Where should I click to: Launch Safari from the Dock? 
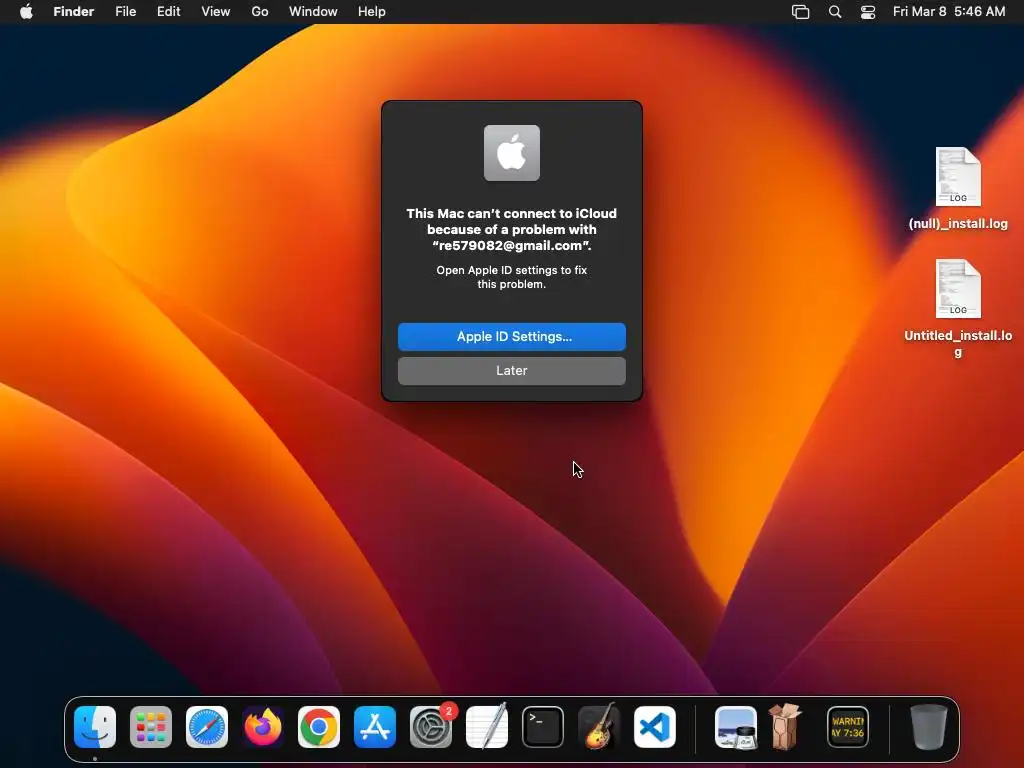coord(207,727)
